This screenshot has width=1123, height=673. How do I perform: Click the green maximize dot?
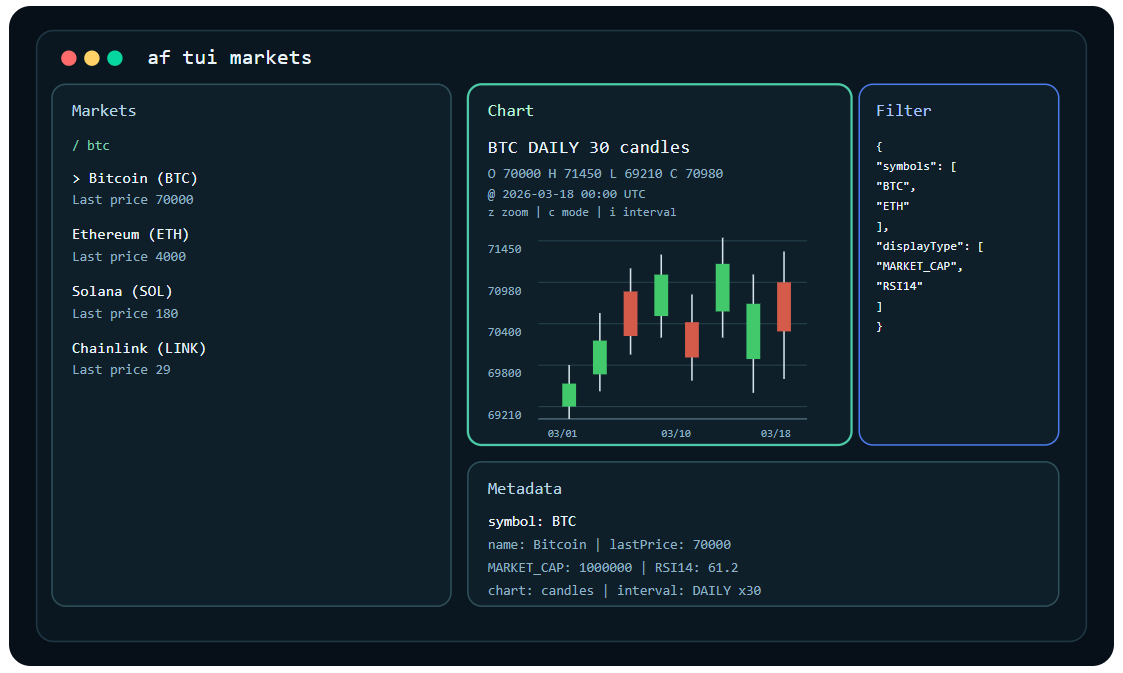click(115, 58)
